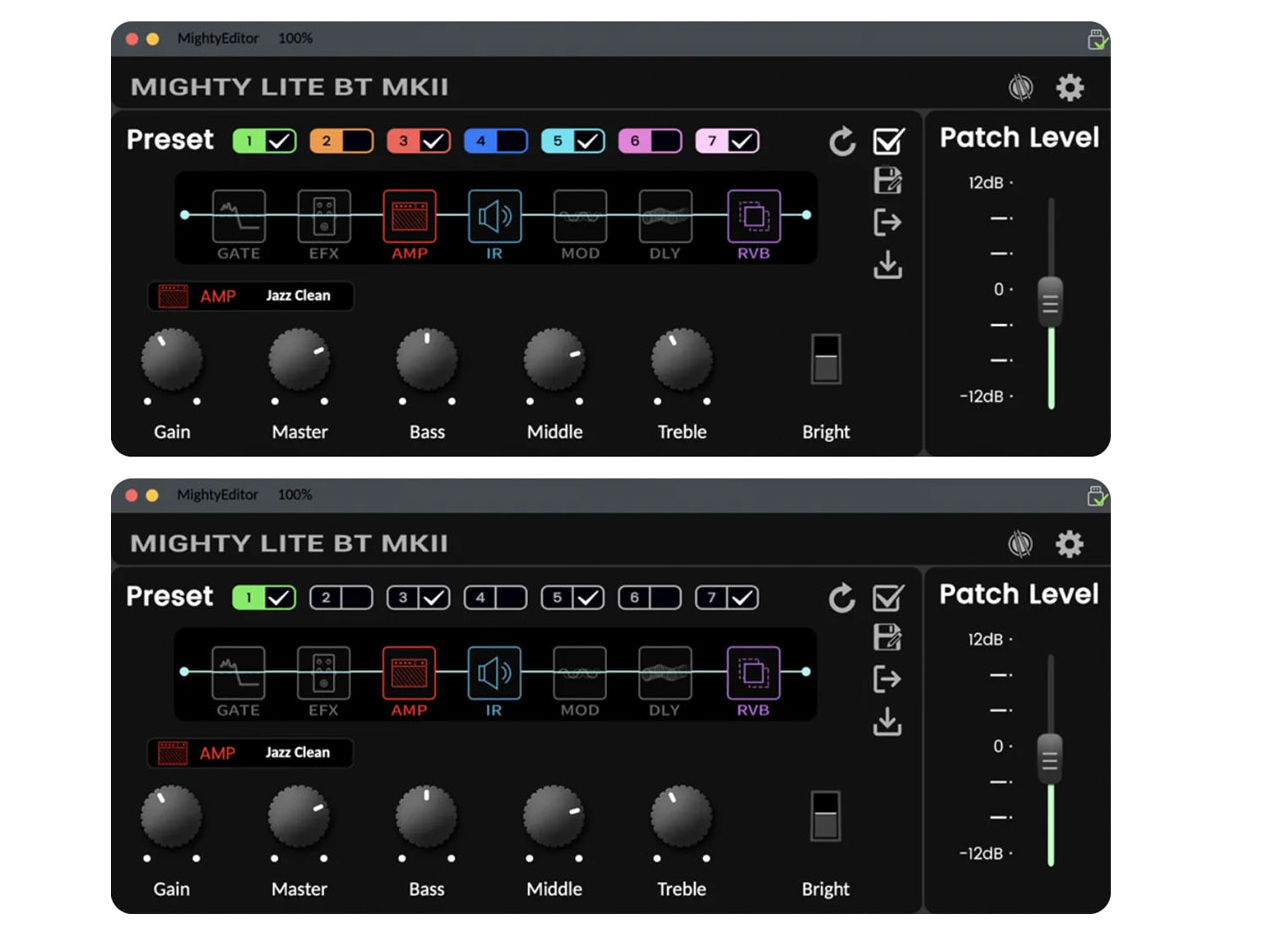1275x930 pixels.
Task: Open the Jazz Clean amp selector in the bottom window
Action: pos(251,753)
